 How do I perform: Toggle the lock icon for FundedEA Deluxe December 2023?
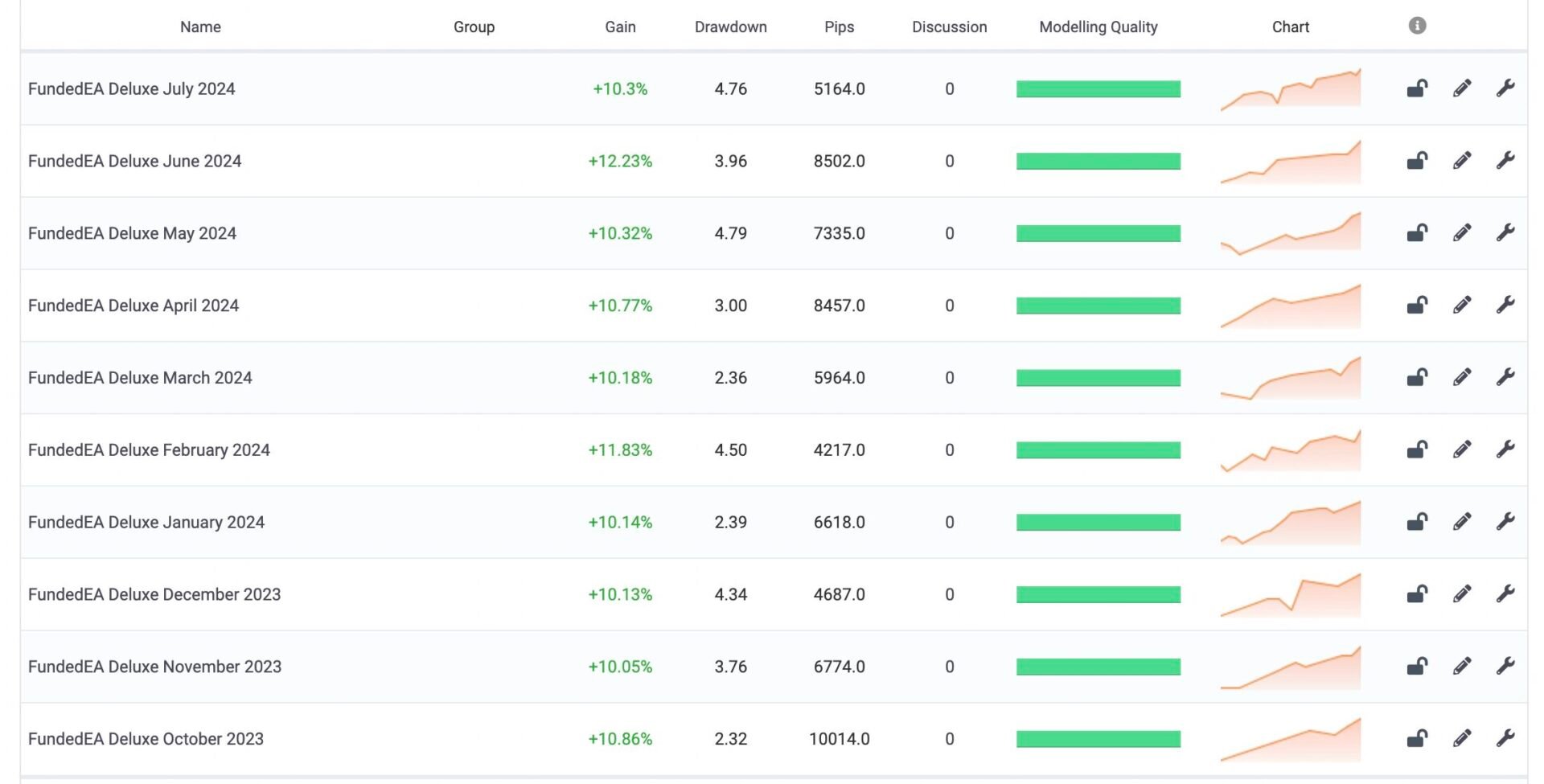tap(1417, 593)
